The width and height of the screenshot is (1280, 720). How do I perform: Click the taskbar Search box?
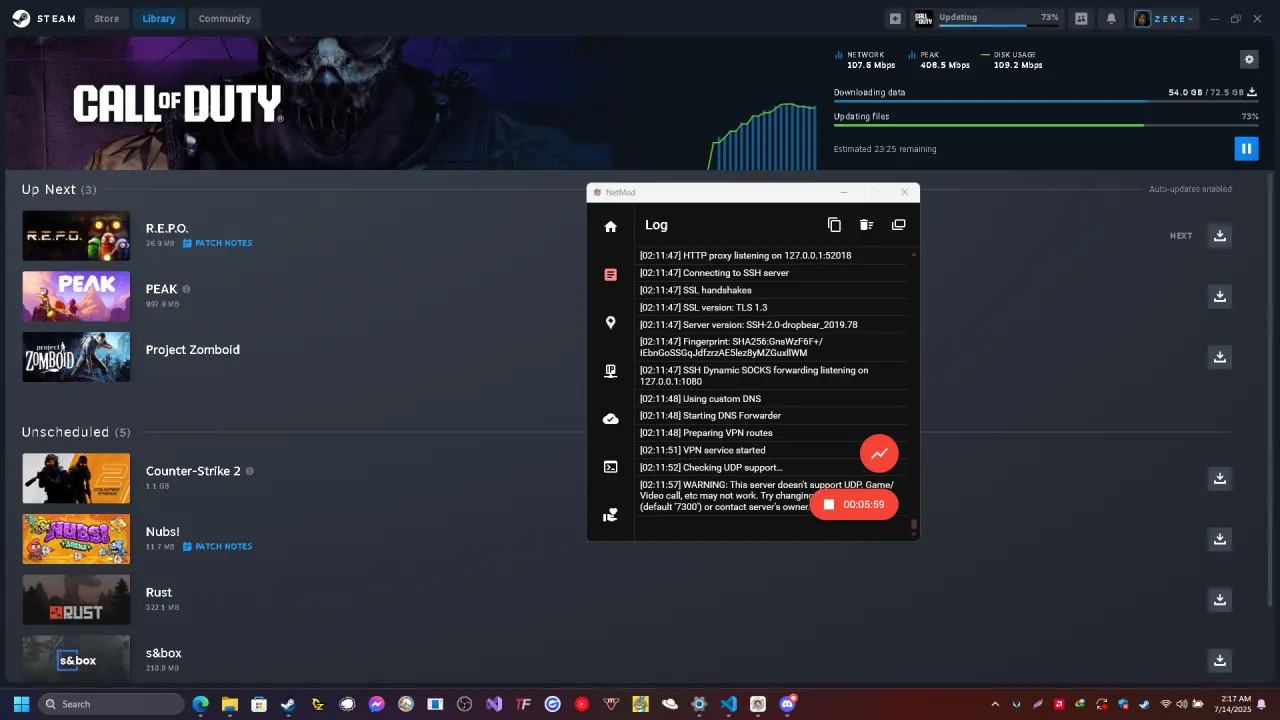[111, 704]
